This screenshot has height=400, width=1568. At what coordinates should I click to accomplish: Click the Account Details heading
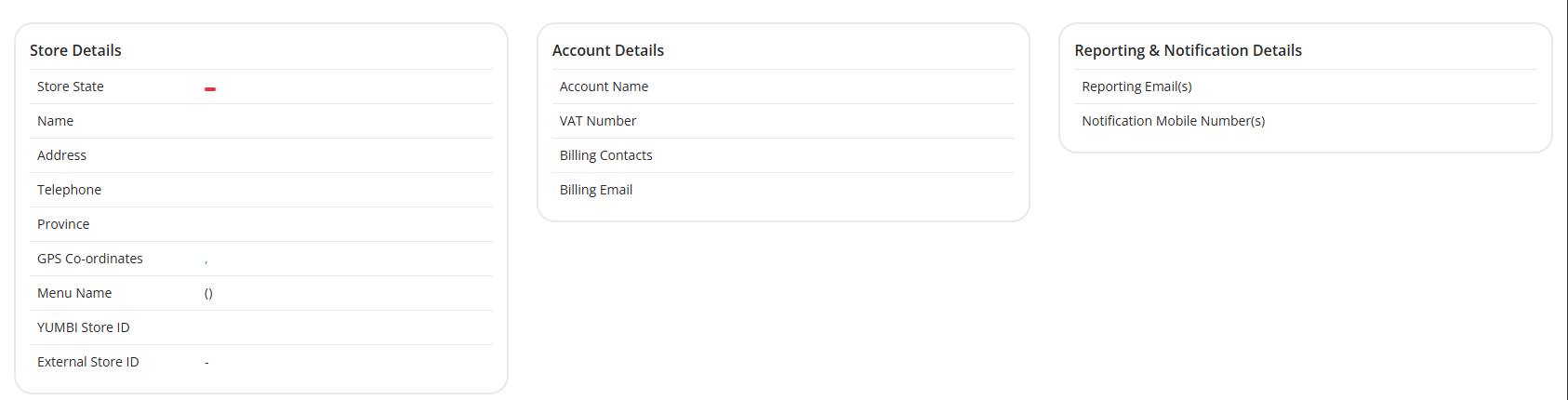[x=608, y=50]
